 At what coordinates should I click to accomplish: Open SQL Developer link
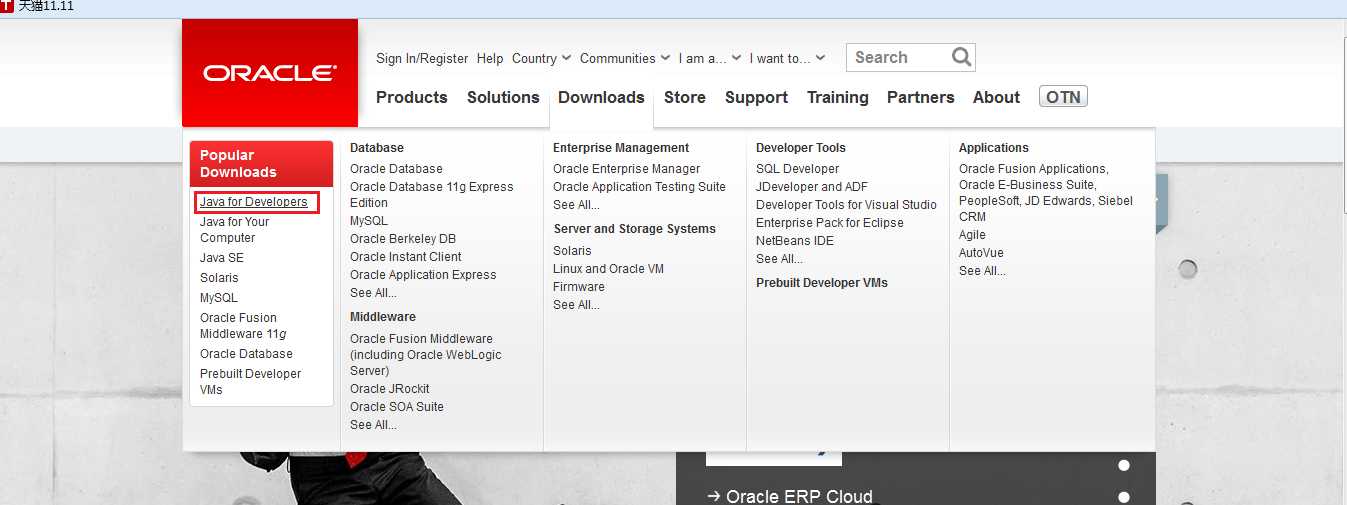pos(798,169)
